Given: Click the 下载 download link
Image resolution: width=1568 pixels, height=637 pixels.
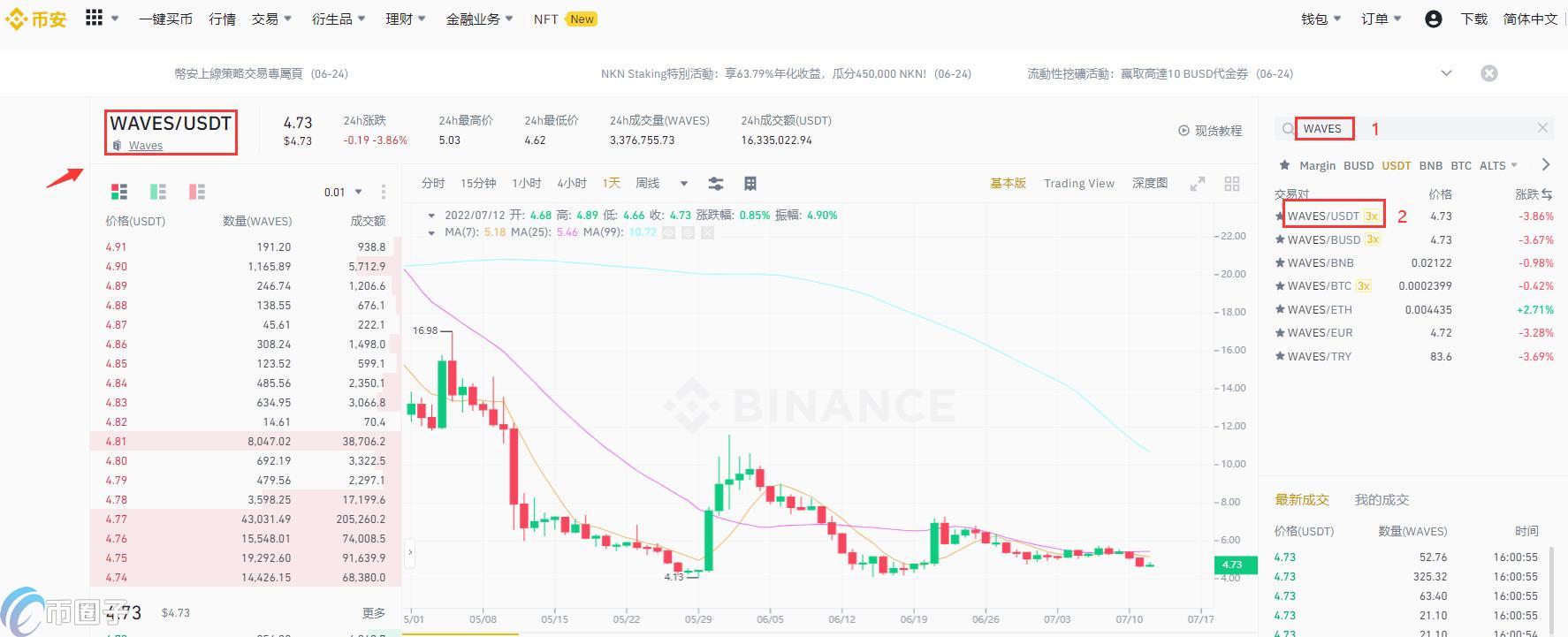Looking at the screenshot, I should pos(1473,19).
